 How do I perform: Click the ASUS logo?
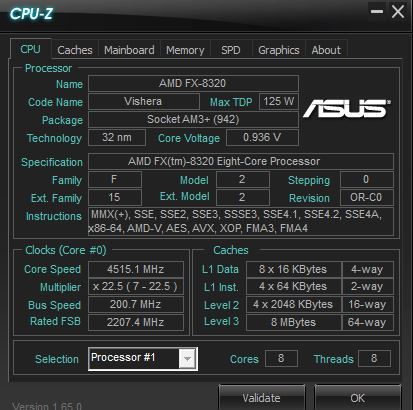347,109
